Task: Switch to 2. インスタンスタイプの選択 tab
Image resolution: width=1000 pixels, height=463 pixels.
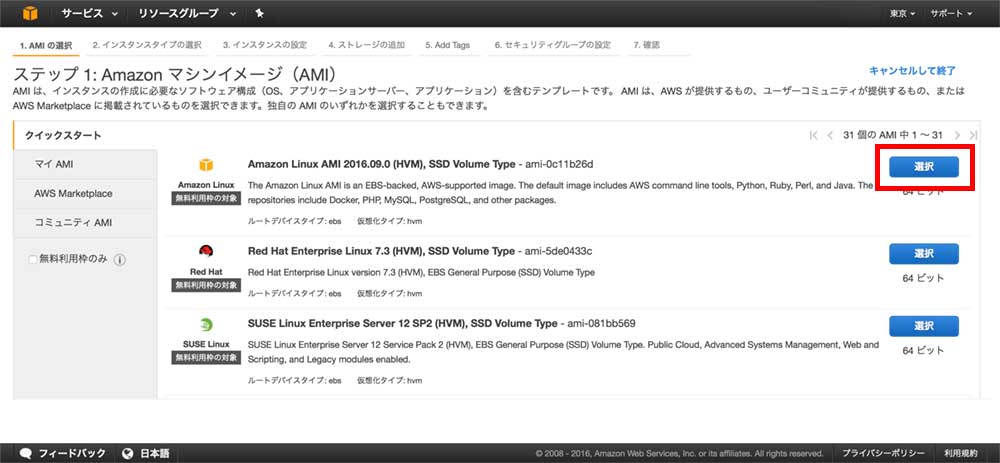Action: [147, 45]
